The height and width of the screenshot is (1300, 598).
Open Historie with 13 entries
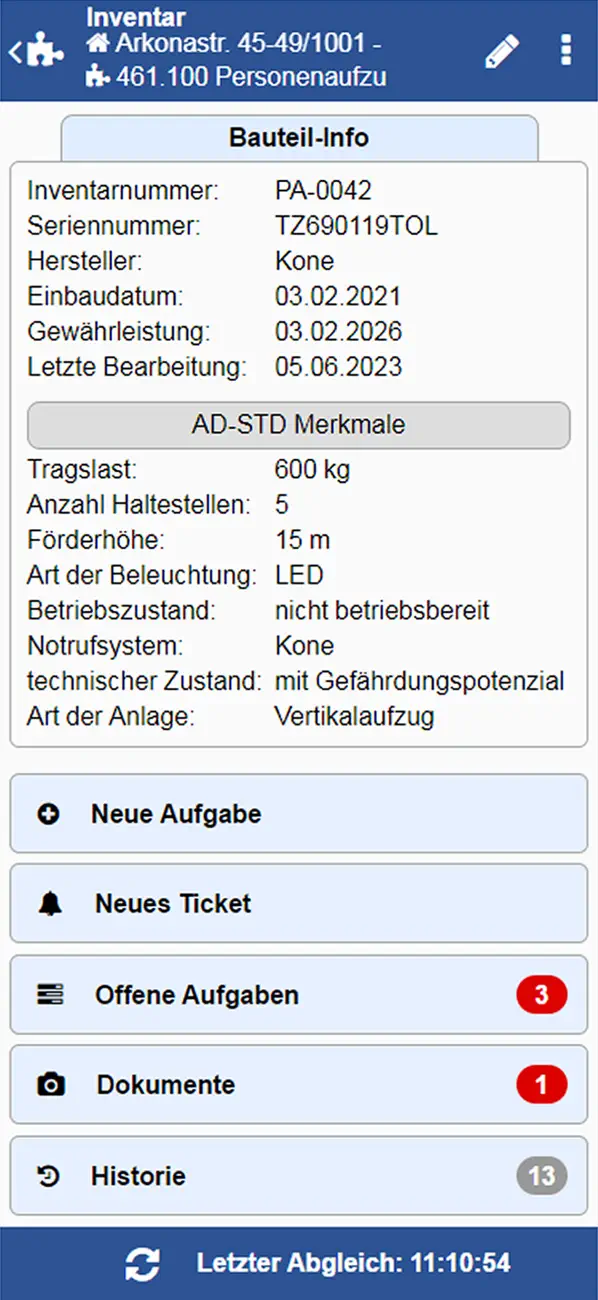tap(299, 1175)
